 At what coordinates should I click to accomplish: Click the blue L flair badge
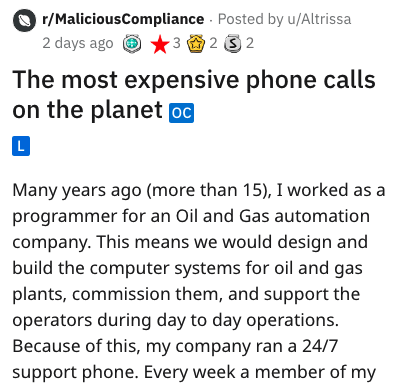point(21,146)
